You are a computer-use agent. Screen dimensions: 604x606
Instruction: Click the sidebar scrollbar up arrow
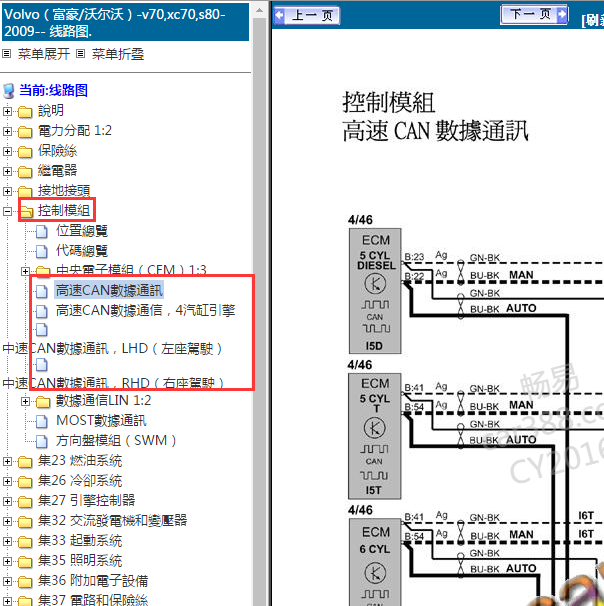260,10
